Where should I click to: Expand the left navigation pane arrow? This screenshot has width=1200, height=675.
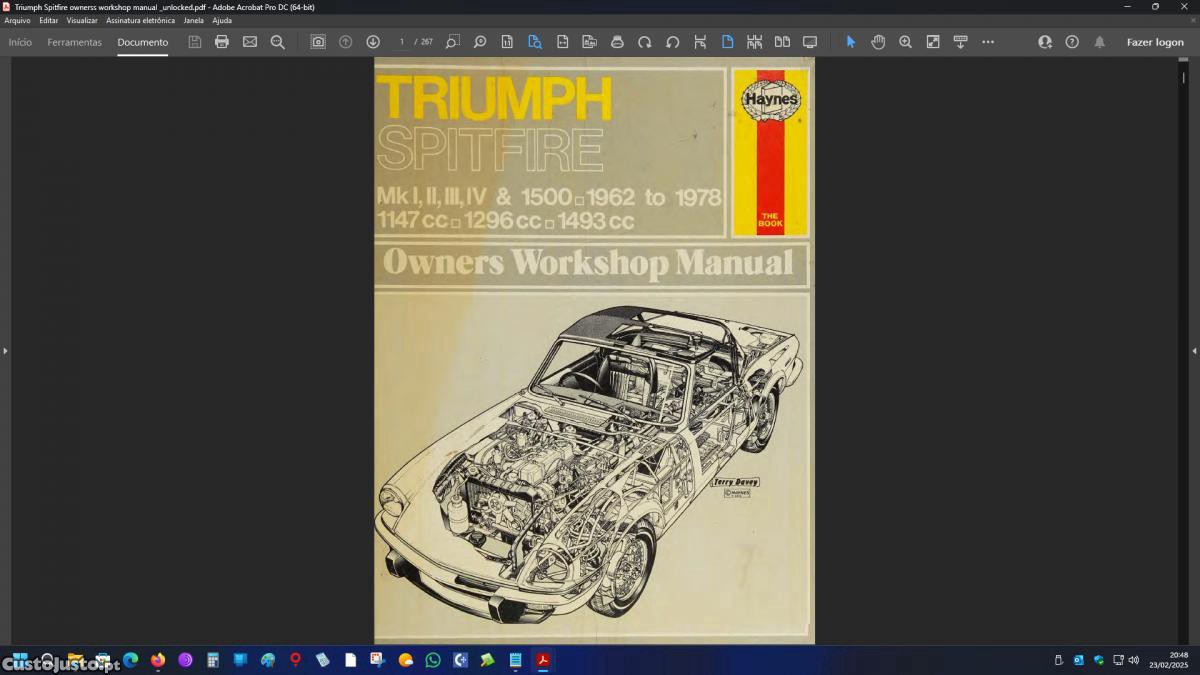tap(5, 351)
